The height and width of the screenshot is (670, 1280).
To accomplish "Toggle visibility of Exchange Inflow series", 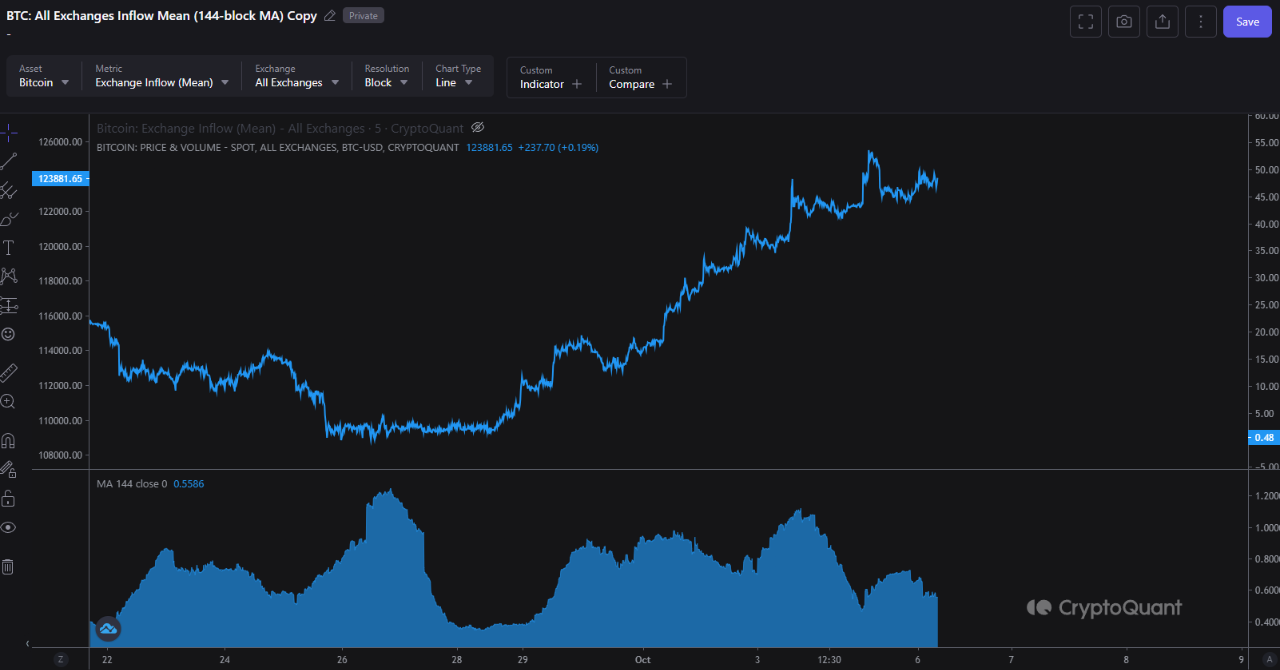I will point(477,128).
